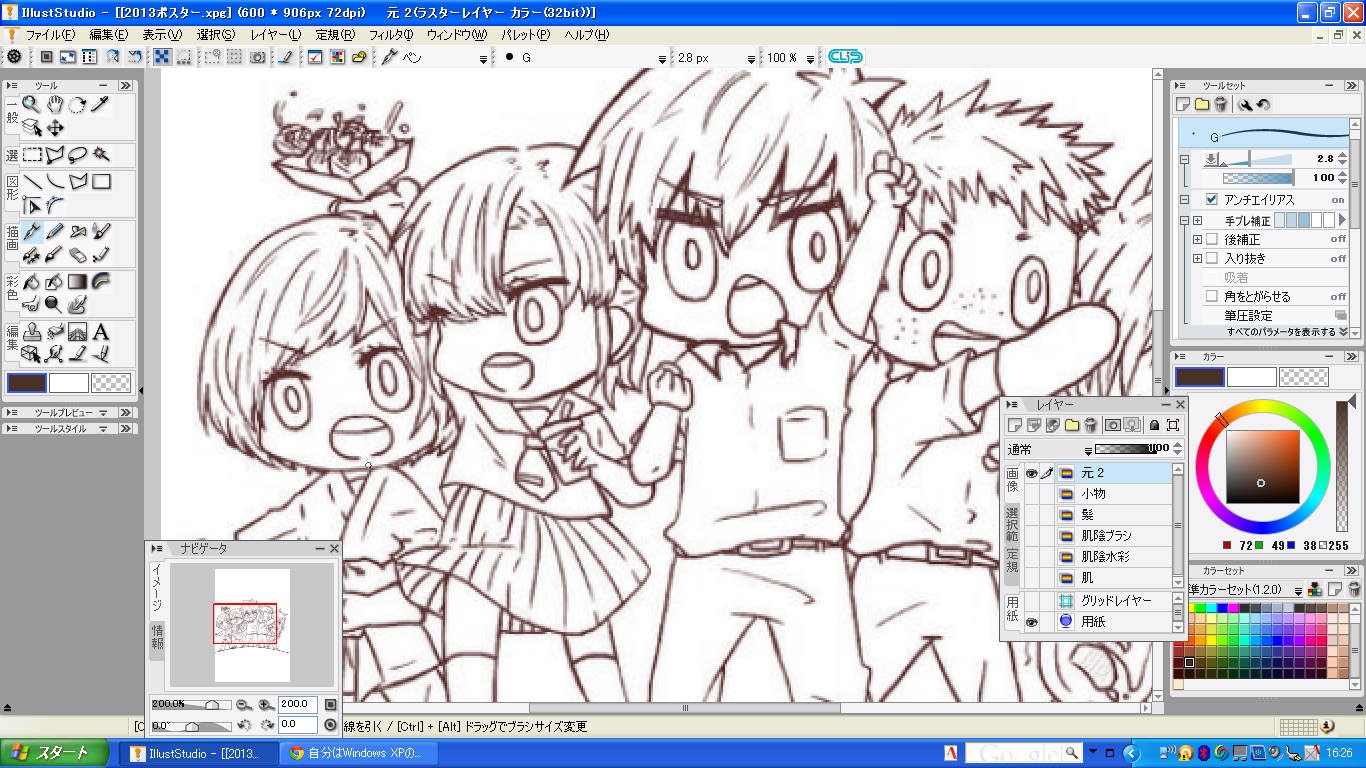Pick the Eyedropper tool in the tool palette
This screenshot has height=768, width=1366.
[x=100, y=104]
